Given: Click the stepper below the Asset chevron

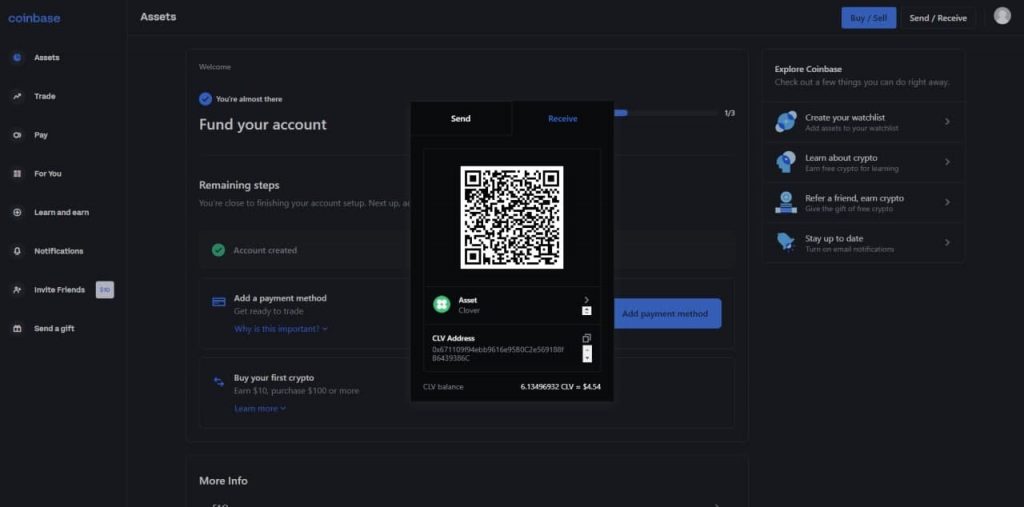Looking at the screenshot, I should pos(586,311).
